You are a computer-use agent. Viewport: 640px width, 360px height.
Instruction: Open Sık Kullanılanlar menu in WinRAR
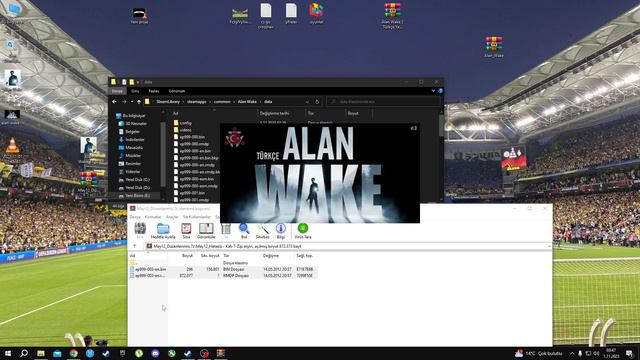pos(197,217)
